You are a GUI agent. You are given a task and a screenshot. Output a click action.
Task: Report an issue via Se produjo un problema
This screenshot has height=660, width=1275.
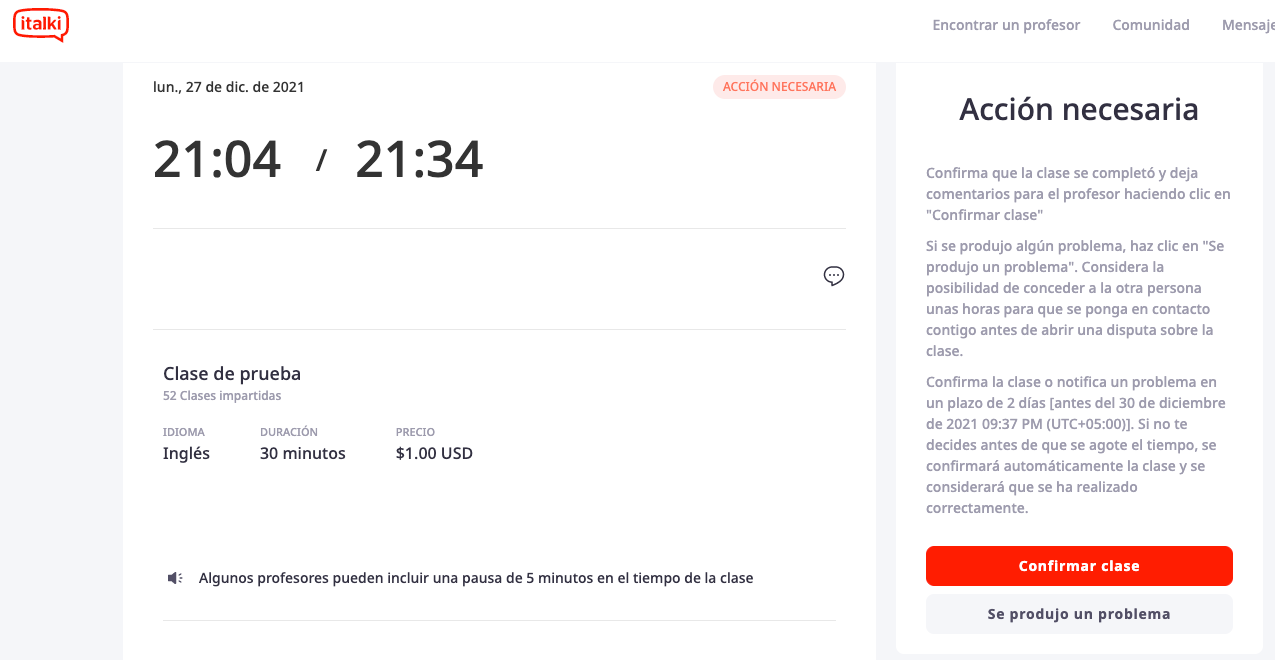pyautogui.click(x=1079, y=614)
